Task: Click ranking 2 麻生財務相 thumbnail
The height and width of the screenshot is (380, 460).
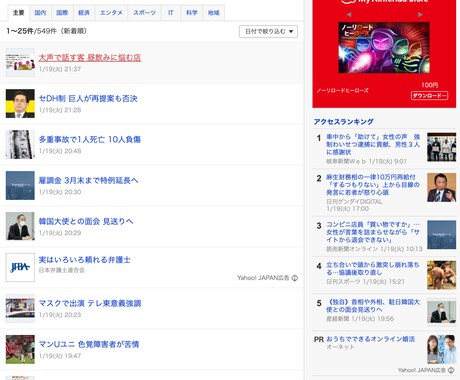Action: tap(442, 187)
